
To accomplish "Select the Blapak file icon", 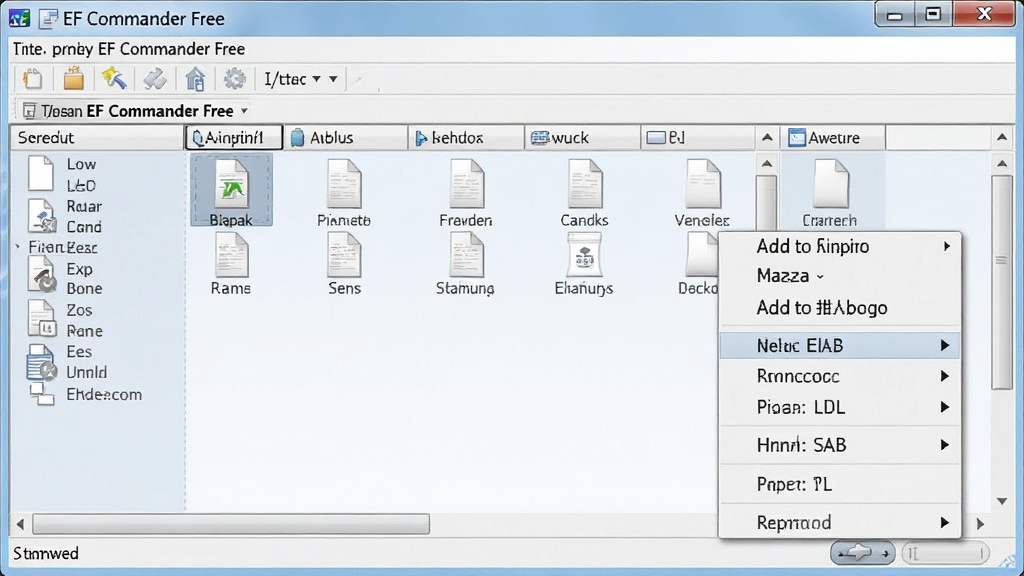I will tap(231, 190).
